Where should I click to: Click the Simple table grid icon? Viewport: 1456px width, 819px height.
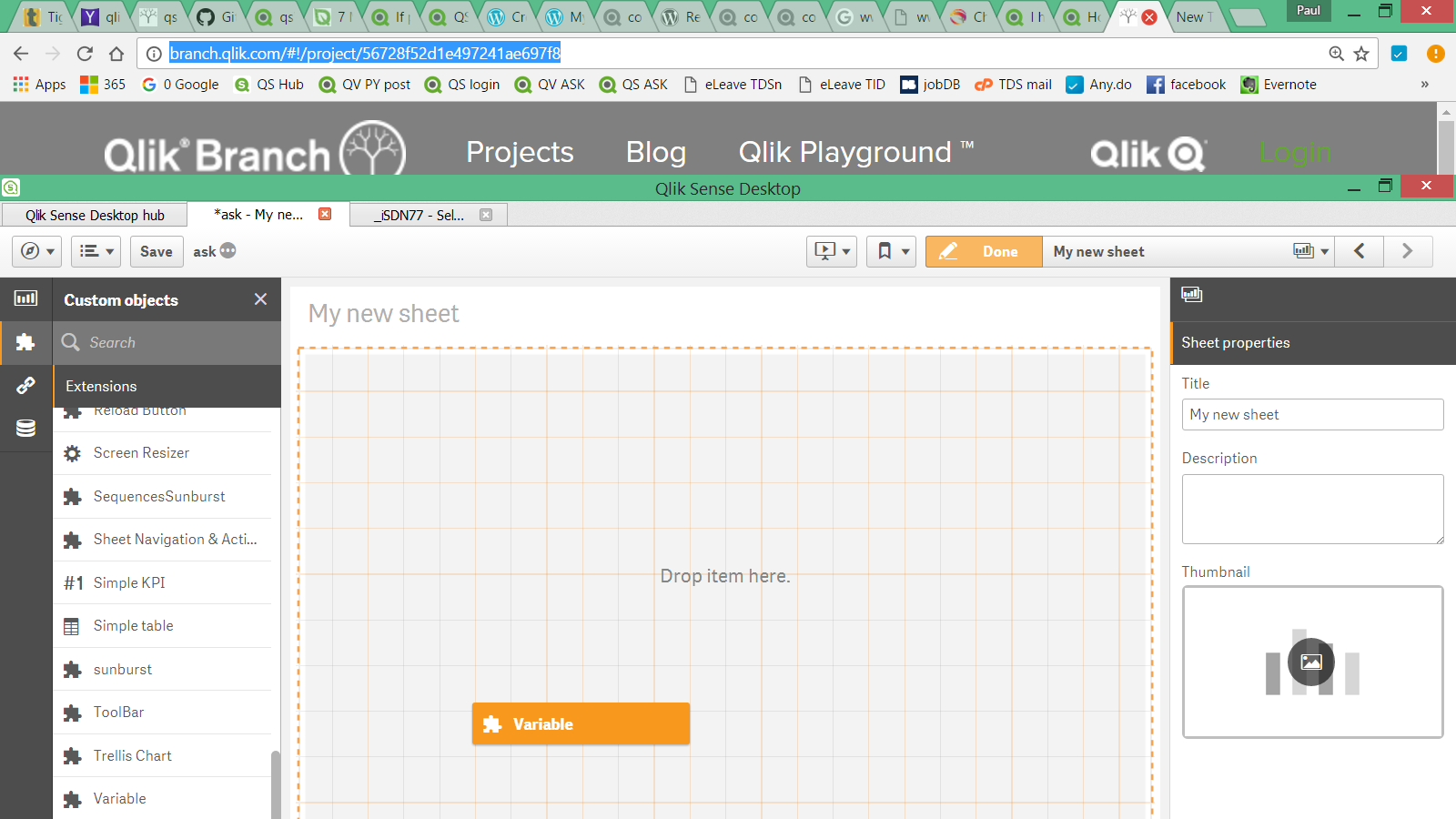click(72, 626)
